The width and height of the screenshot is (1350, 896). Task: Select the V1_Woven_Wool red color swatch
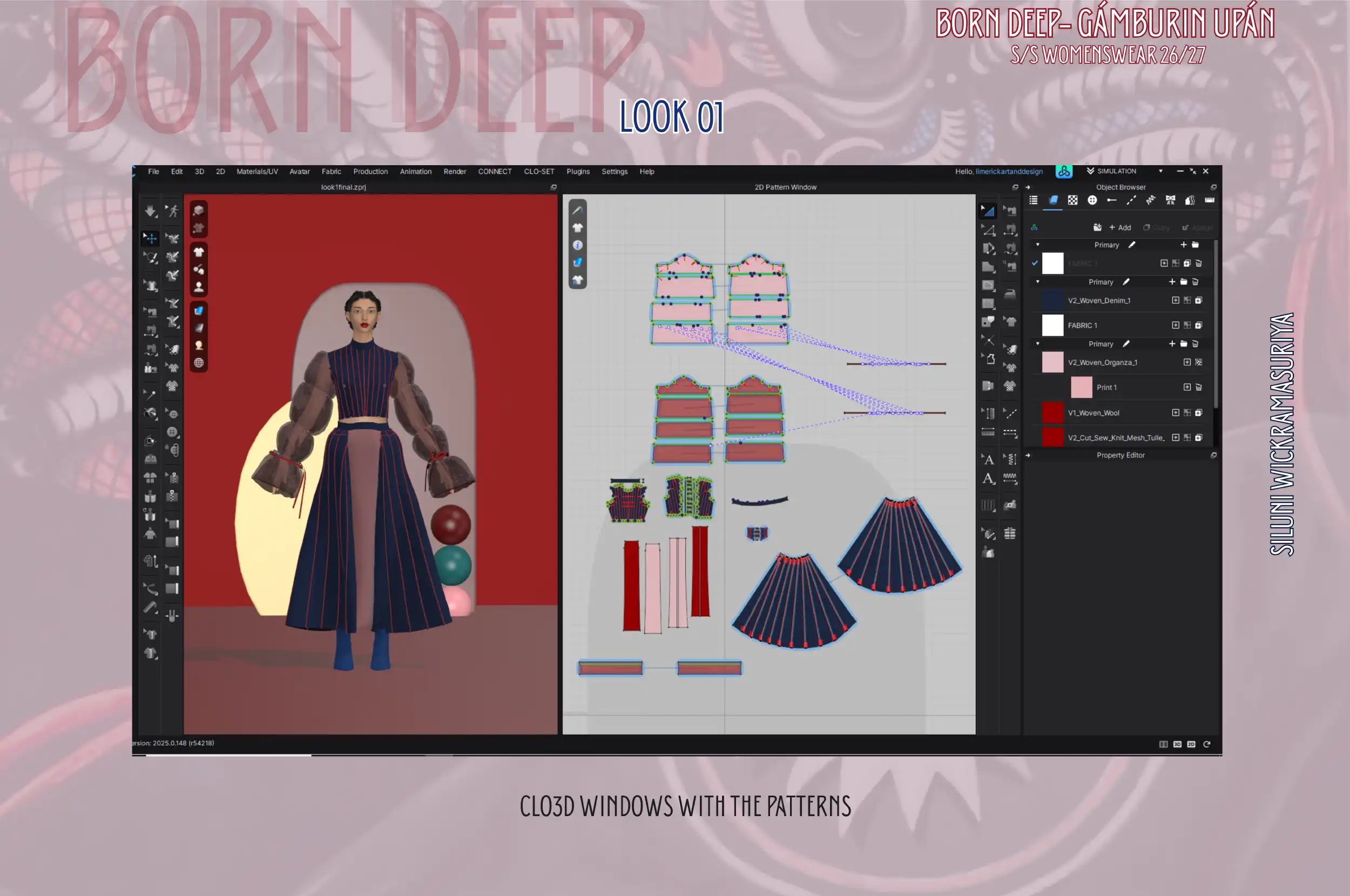1052,412
